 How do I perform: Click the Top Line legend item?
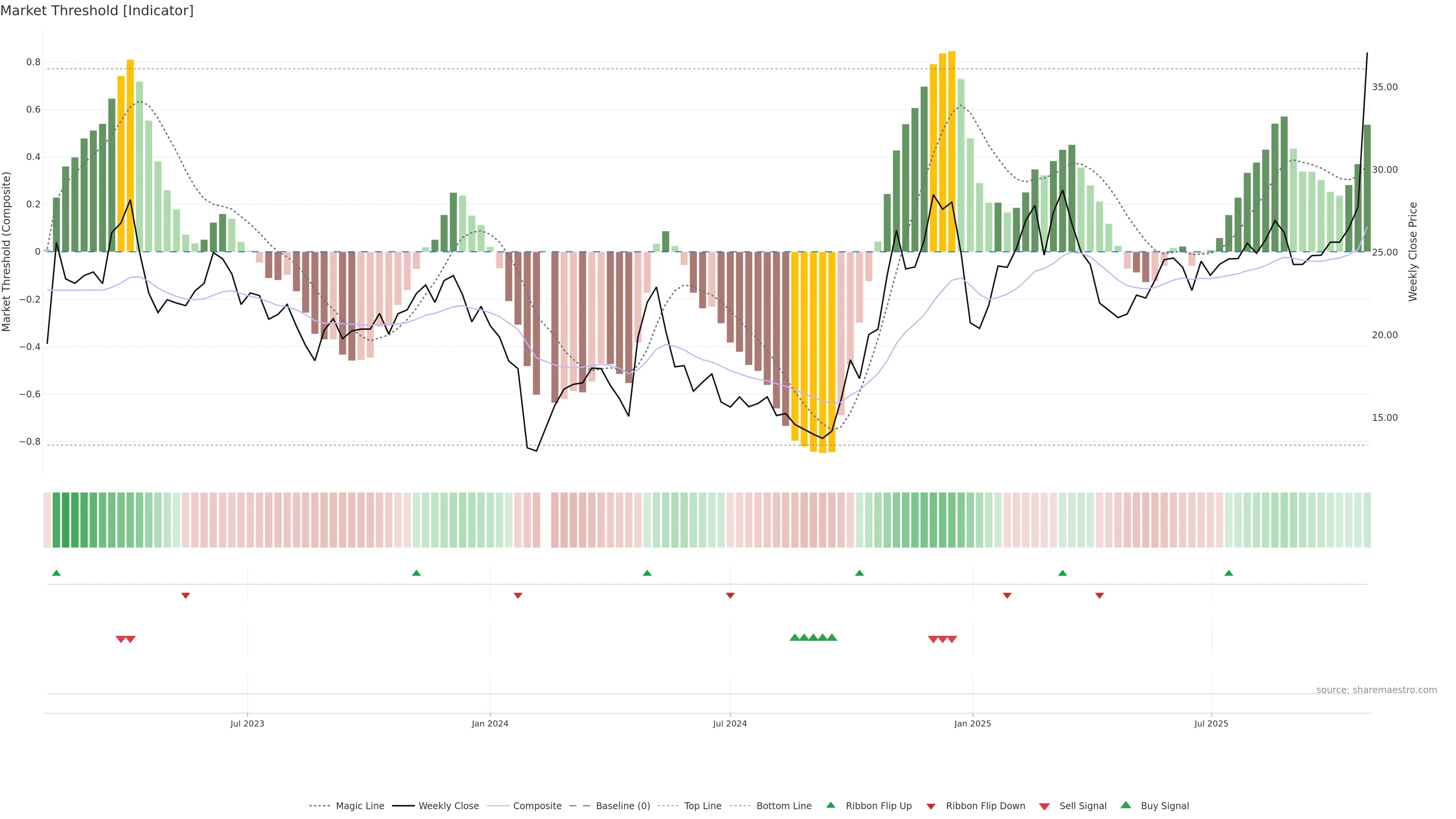[x=703, y=805]
